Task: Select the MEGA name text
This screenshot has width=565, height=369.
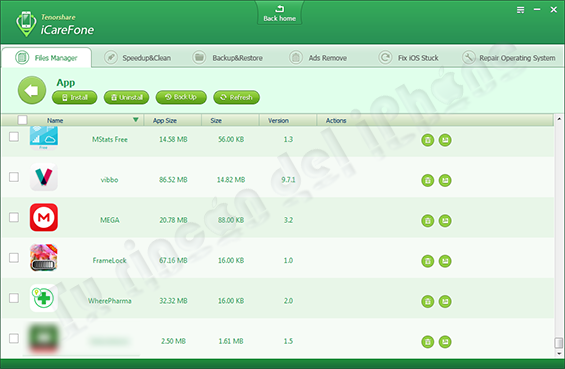Action: tap(110, 220)
